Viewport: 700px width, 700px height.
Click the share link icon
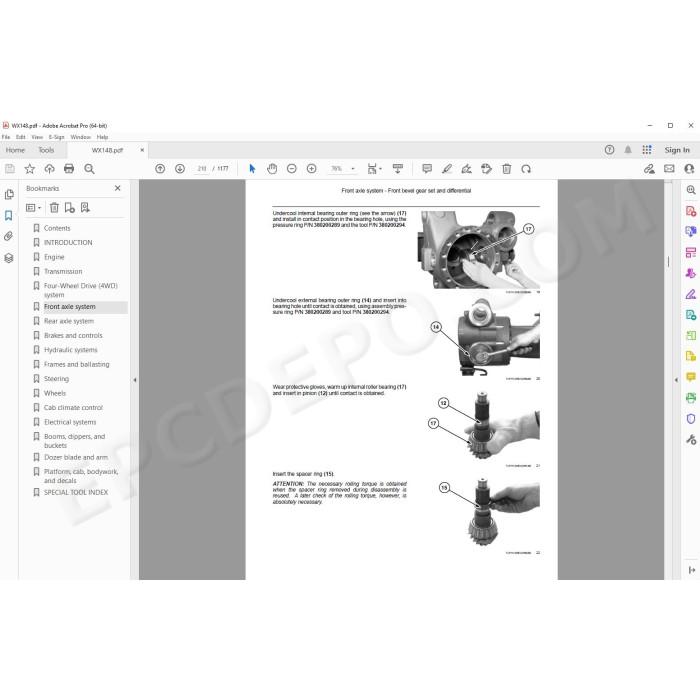coord(649,169)
